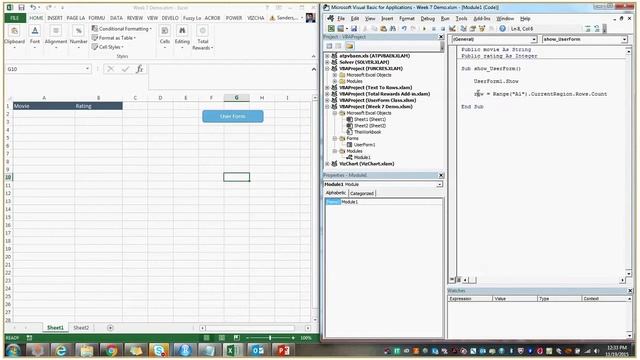This screenshot has width=640, height=360.
Task: Open PowerPoint from the taskbar
Action: click(283, 350)
